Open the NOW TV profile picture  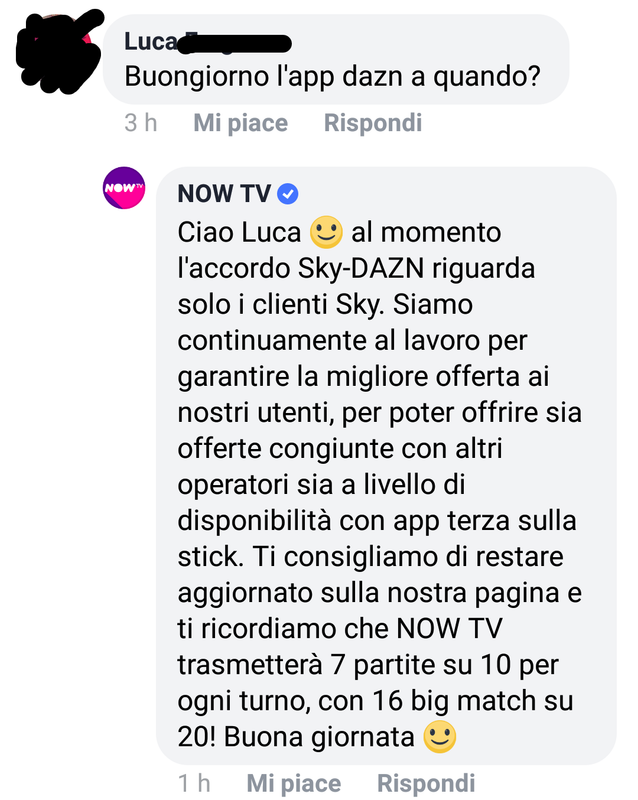[x=124, y=188]
